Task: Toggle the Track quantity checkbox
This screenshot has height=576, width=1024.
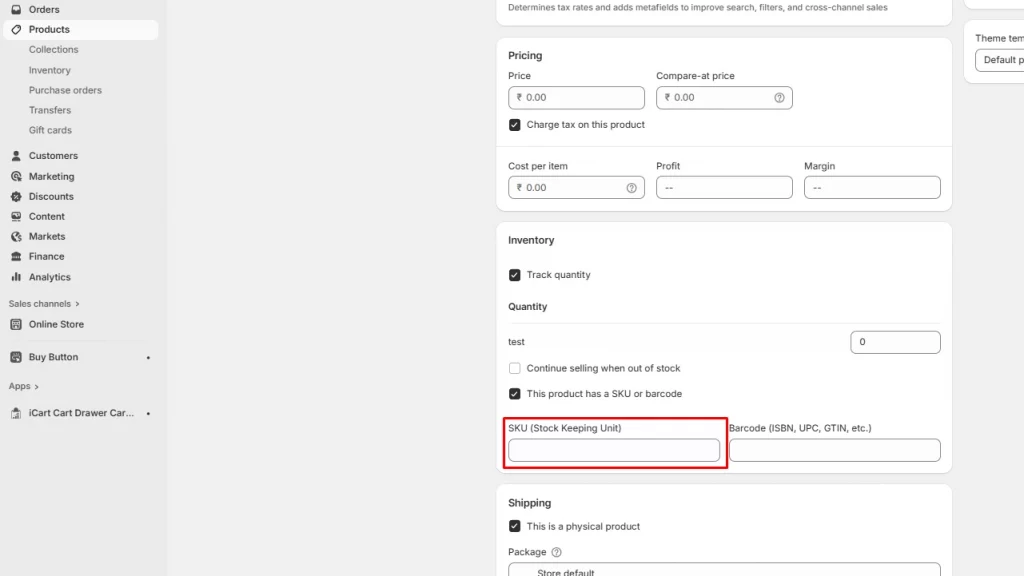Action: coord(515,275)
